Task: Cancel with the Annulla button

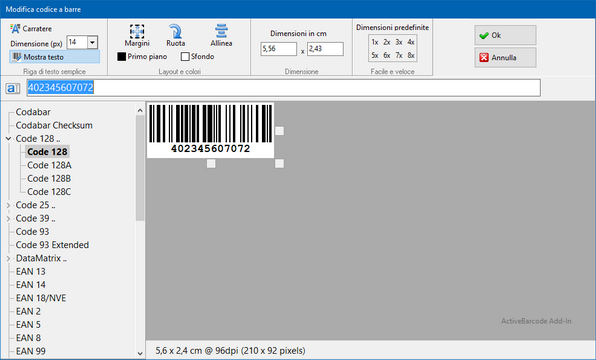Action: 505,58
